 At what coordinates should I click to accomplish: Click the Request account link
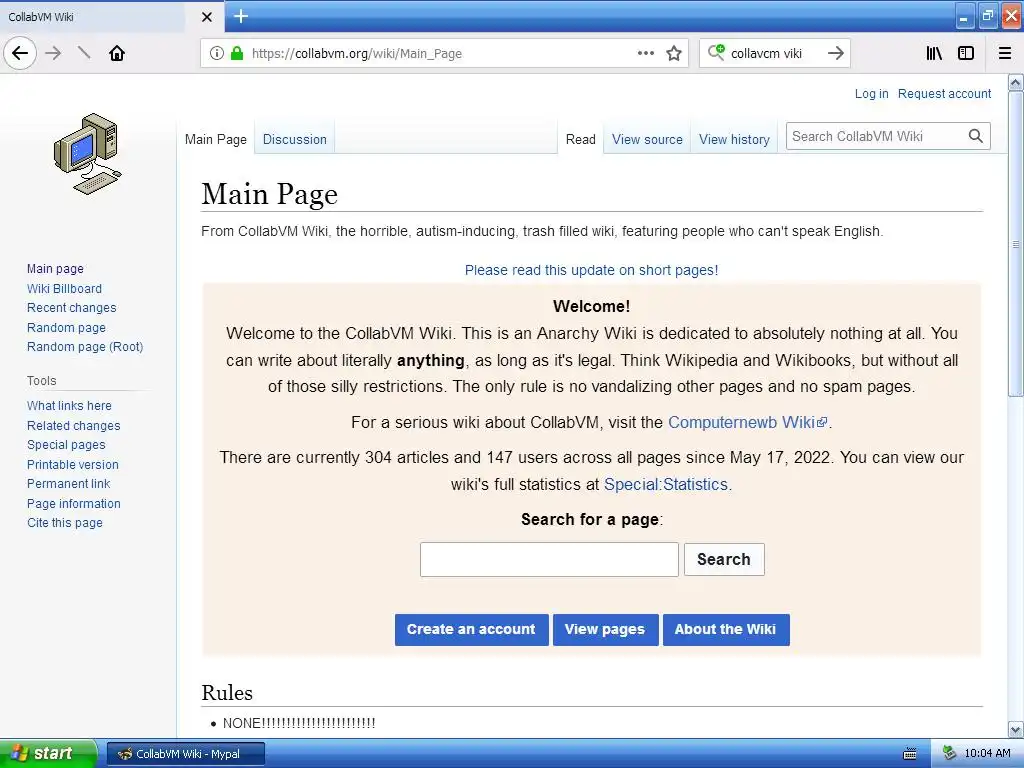tap(944, 93)
